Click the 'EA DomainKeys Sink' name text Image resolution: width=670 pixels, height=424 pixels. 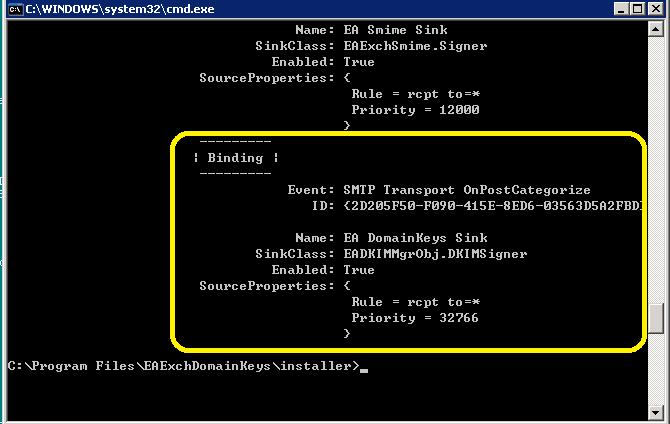point(415,238)
